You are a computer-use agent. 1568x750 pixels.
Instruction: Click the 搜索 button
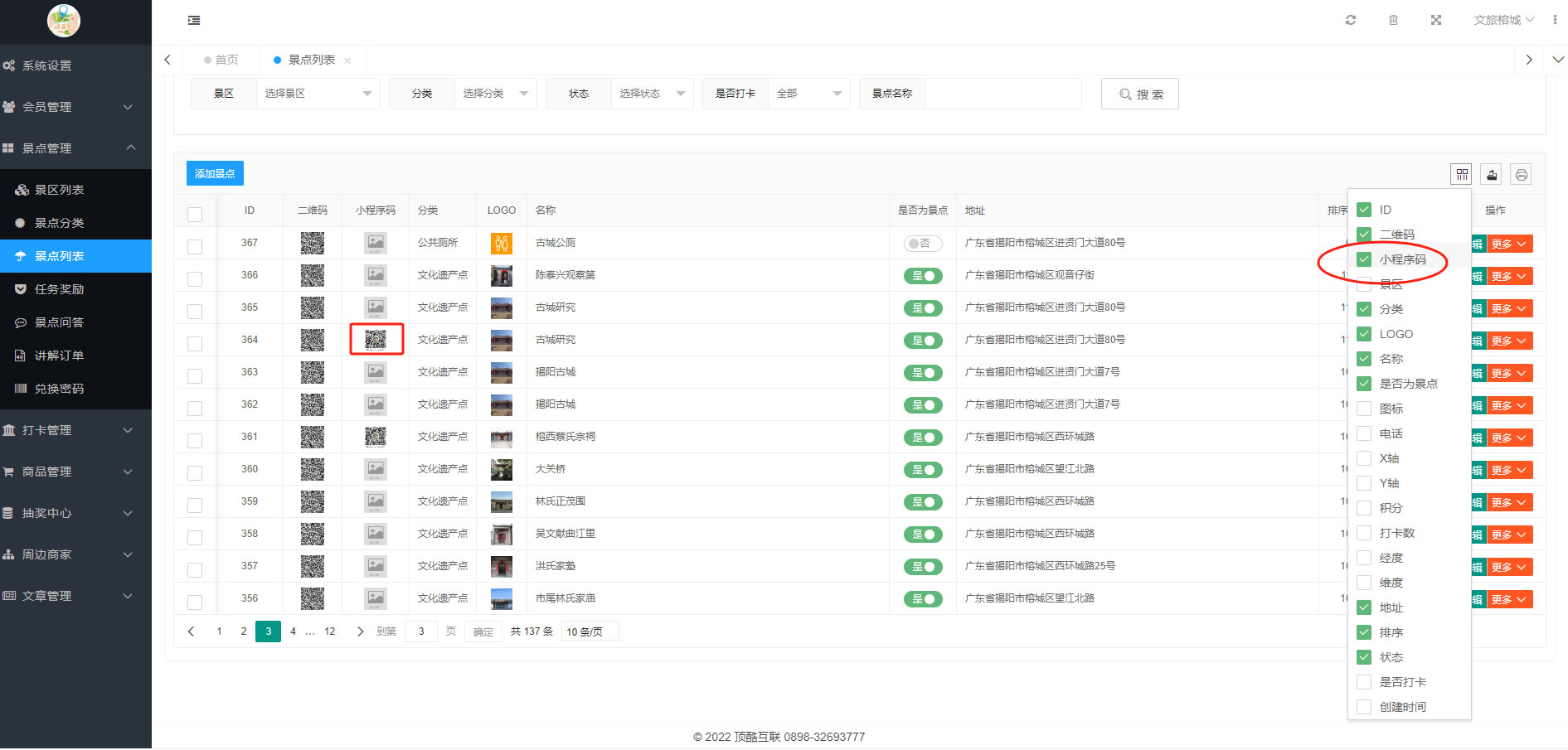pos(1139,94)
